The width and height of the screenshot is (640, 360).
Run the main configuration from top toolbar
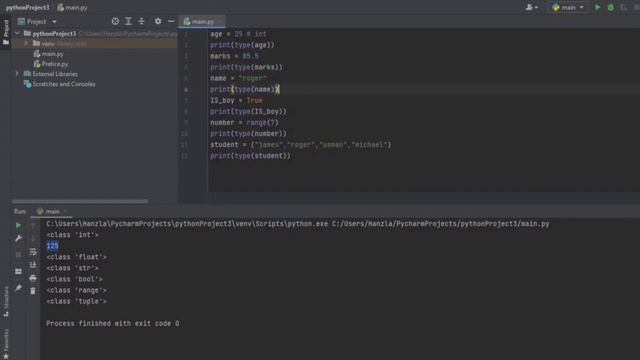[x=597, y=7]
